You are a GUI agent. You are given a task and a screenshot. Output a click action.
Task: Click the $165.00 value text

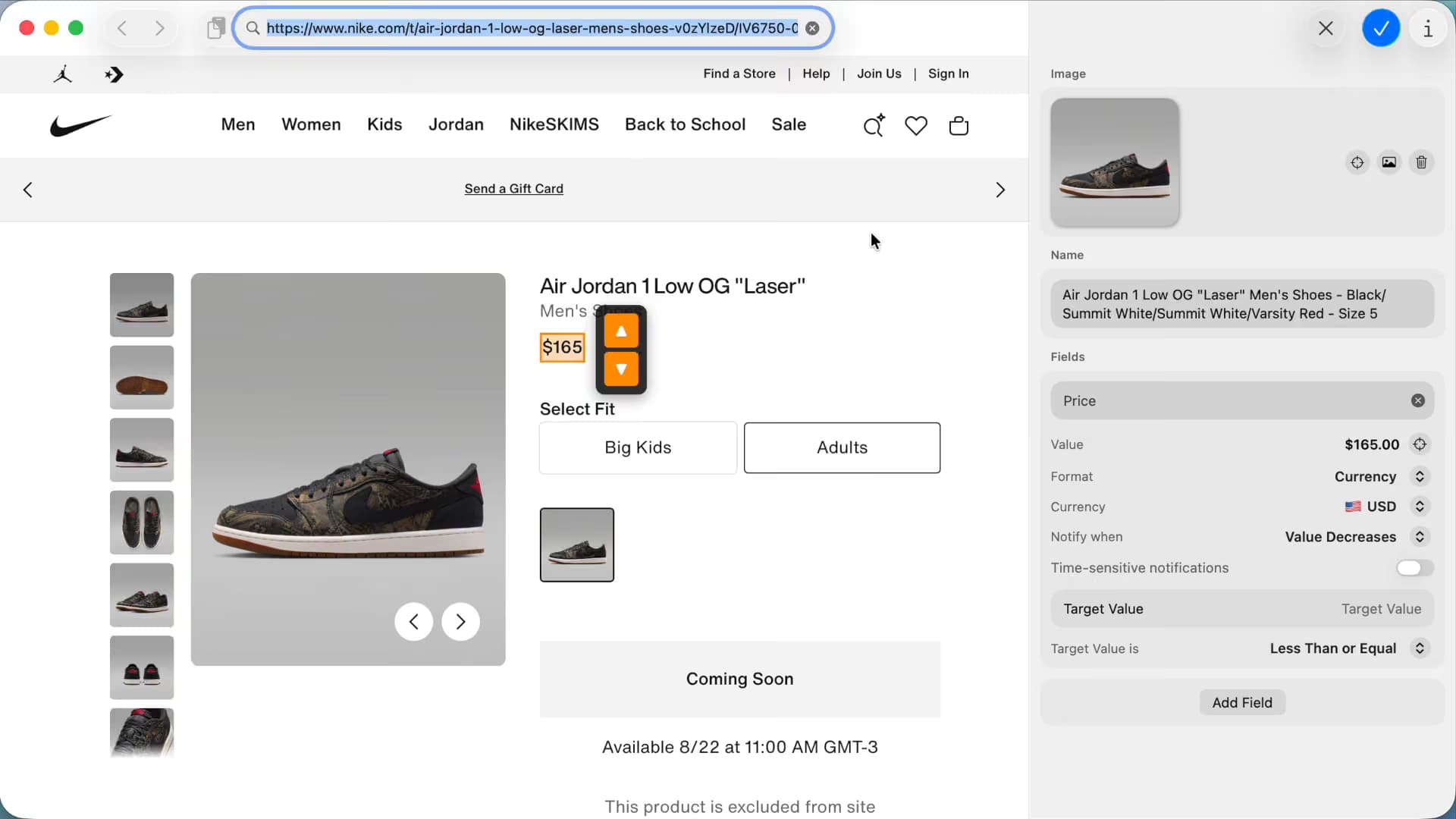[1372, 444]
